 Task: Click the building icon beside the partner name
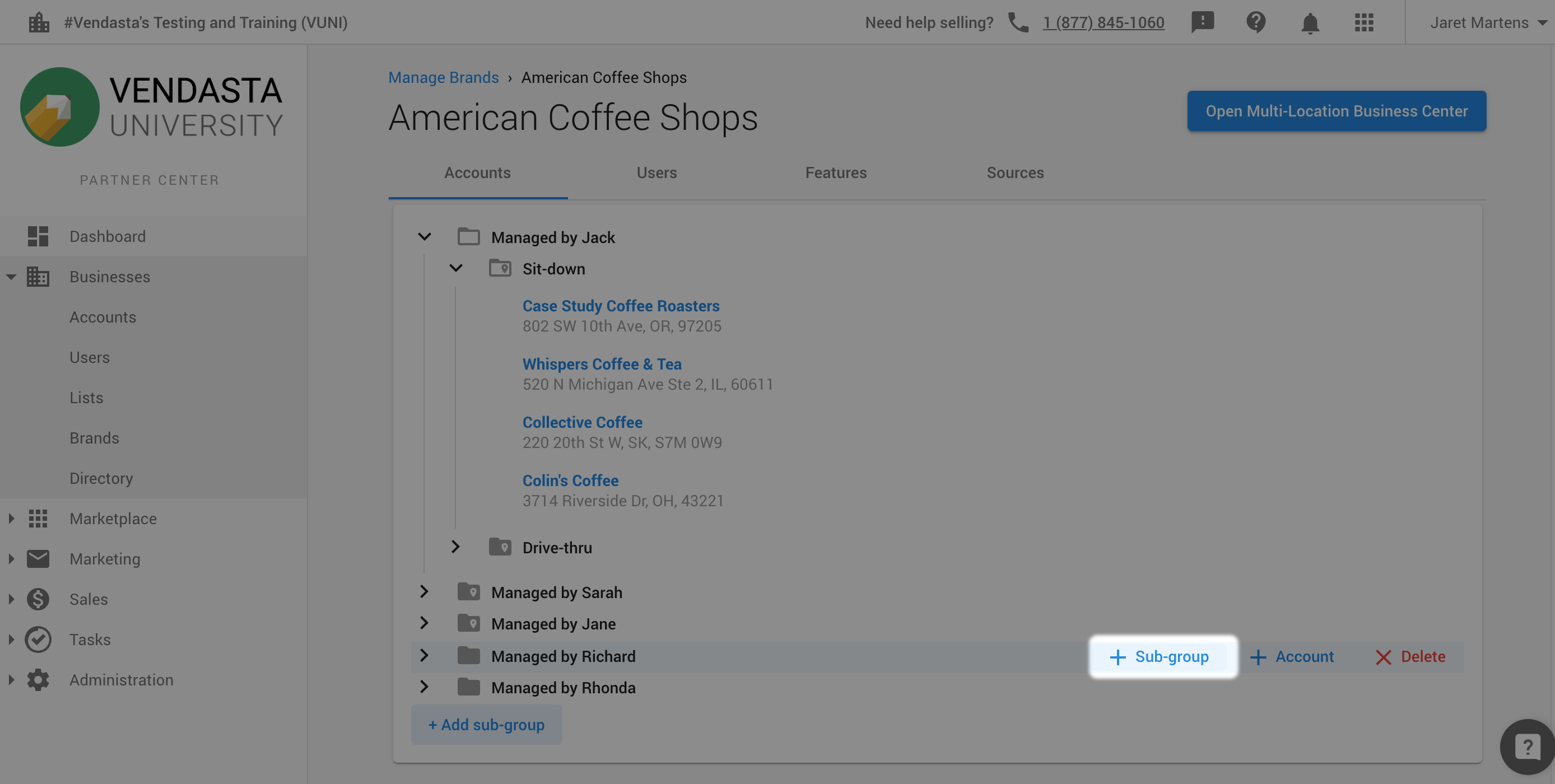(39, 22)
